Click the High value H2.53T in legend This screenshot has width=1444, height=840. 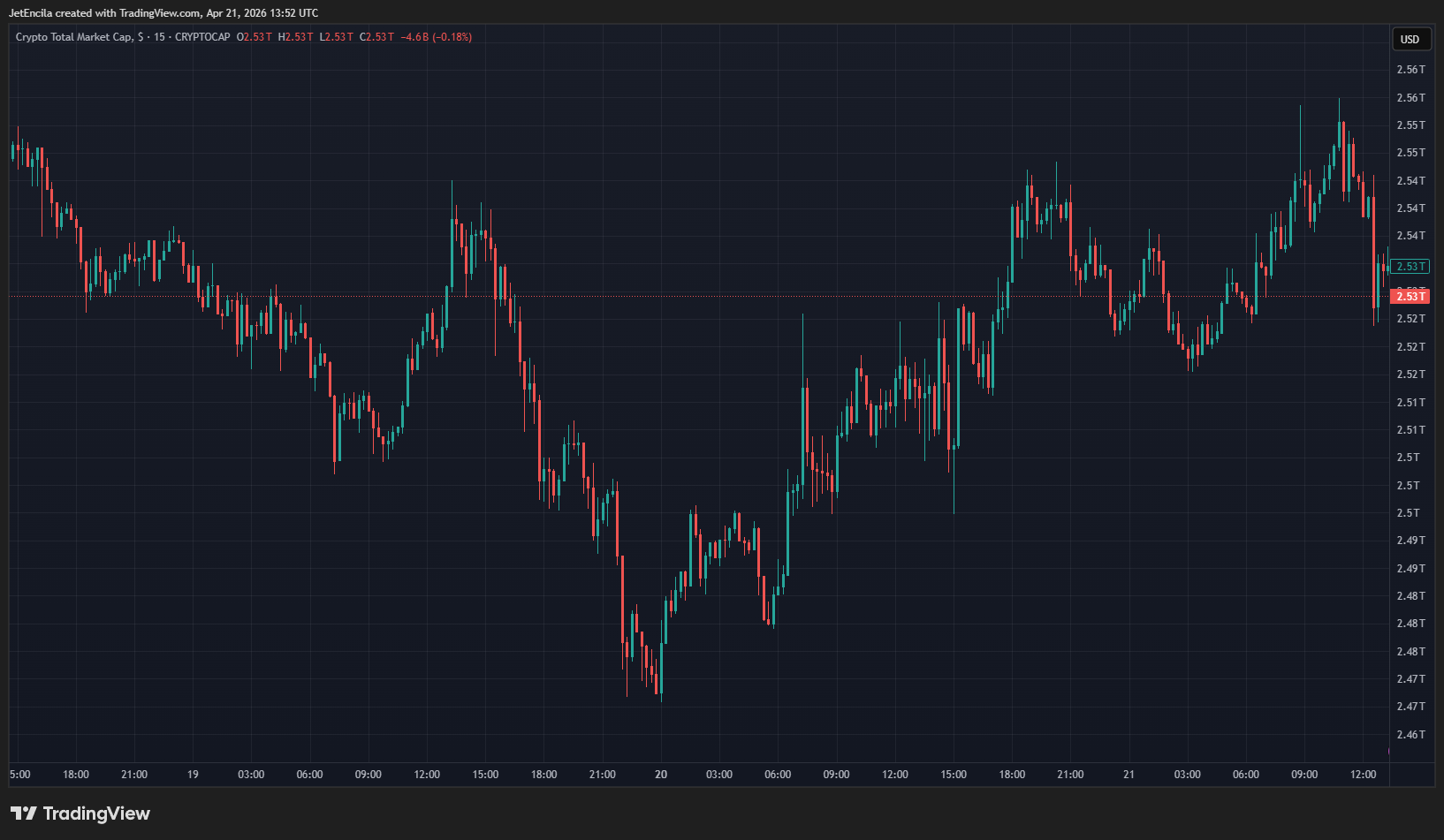295,37
